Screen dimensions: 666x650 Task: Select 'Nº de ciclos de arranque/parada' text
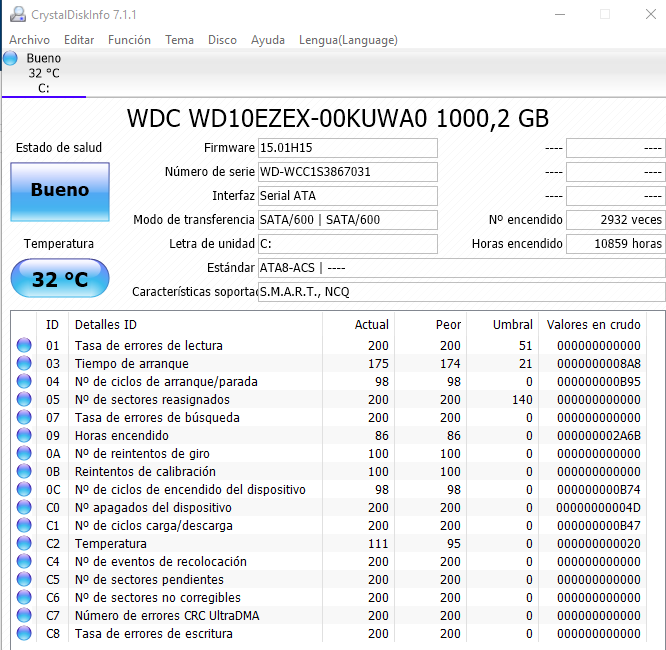coord(166,382)
